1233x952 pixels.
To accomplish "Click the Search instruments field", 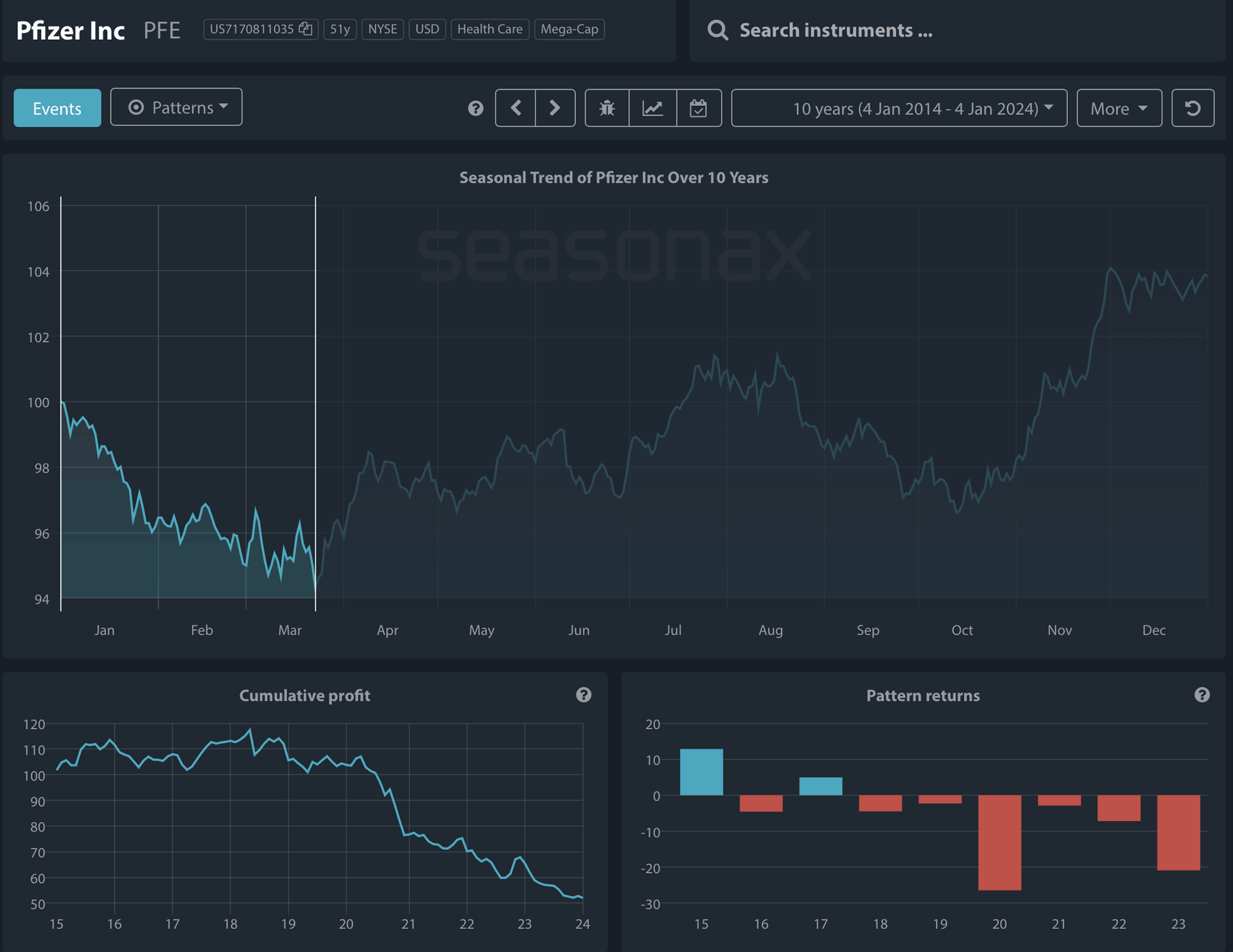I will [x=957, y=30].
